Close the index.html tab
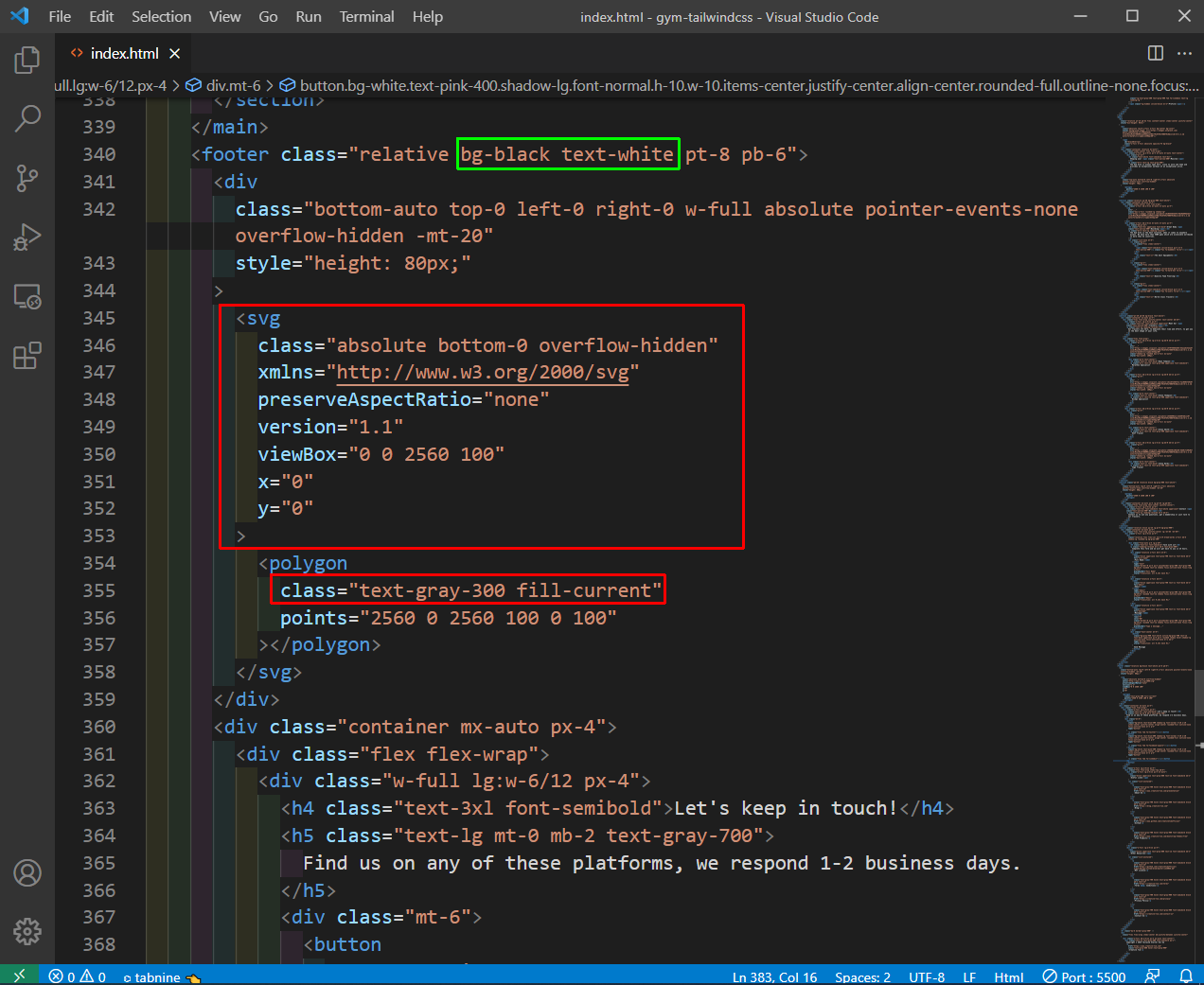The width and height of the screenshot is (1204, 985). point(174,53)
